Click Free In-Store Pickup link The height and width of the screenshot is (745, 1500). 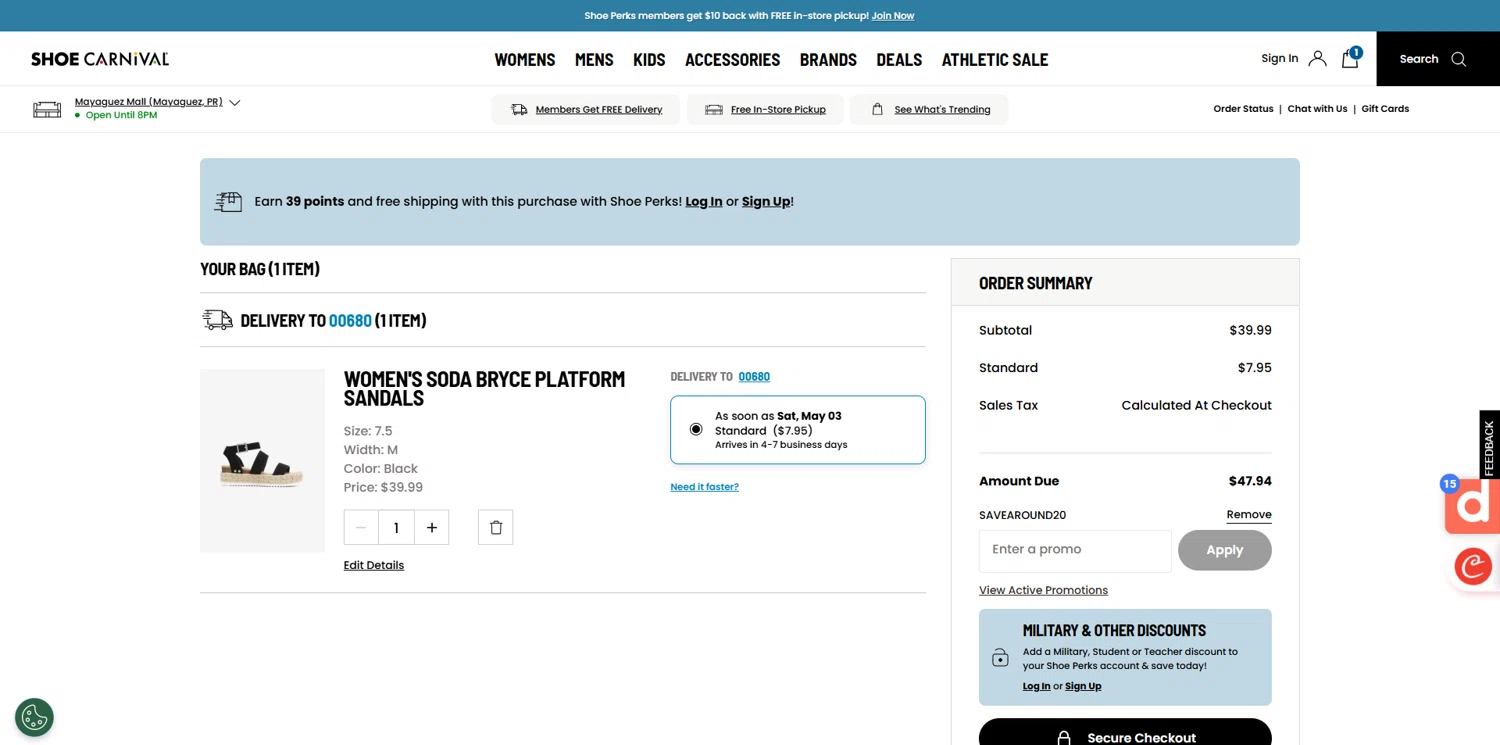pyautogui.click(x=778, y=110)
